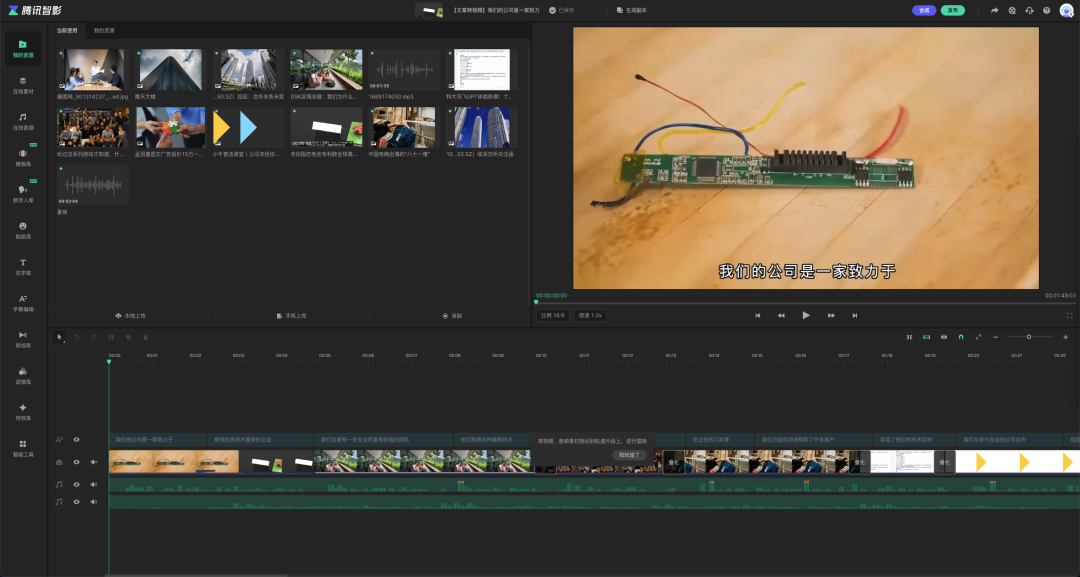Click the undo arrow in timeline toolbar
This screenshot has height=577, width=1080.
click(76, 337)
